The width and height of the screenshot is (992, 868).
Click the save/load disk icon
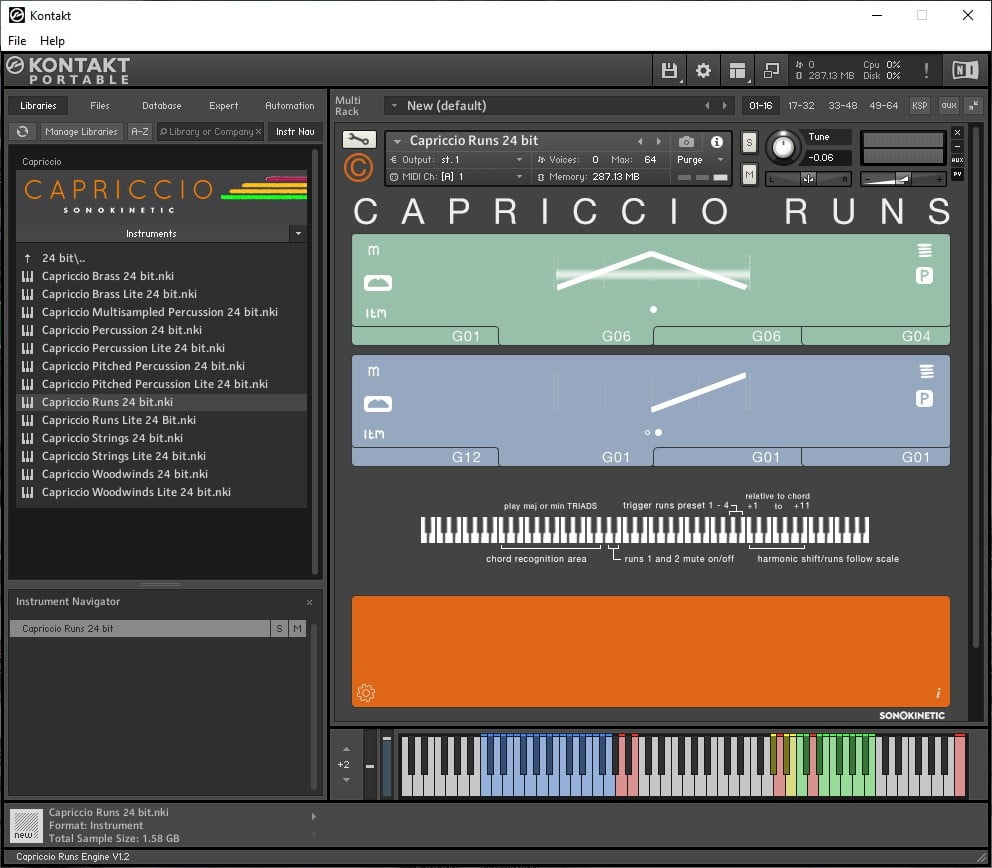point(669,70)
